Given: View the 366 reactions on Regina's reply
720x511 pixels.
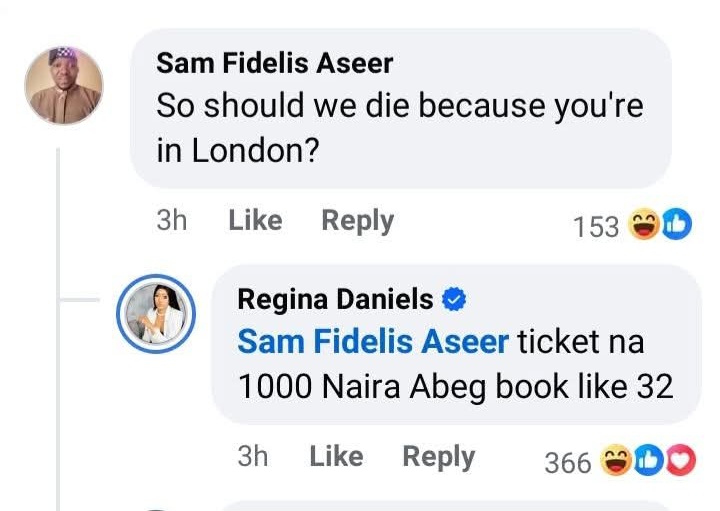Looking at the screenshot, I should coord(568,462).
